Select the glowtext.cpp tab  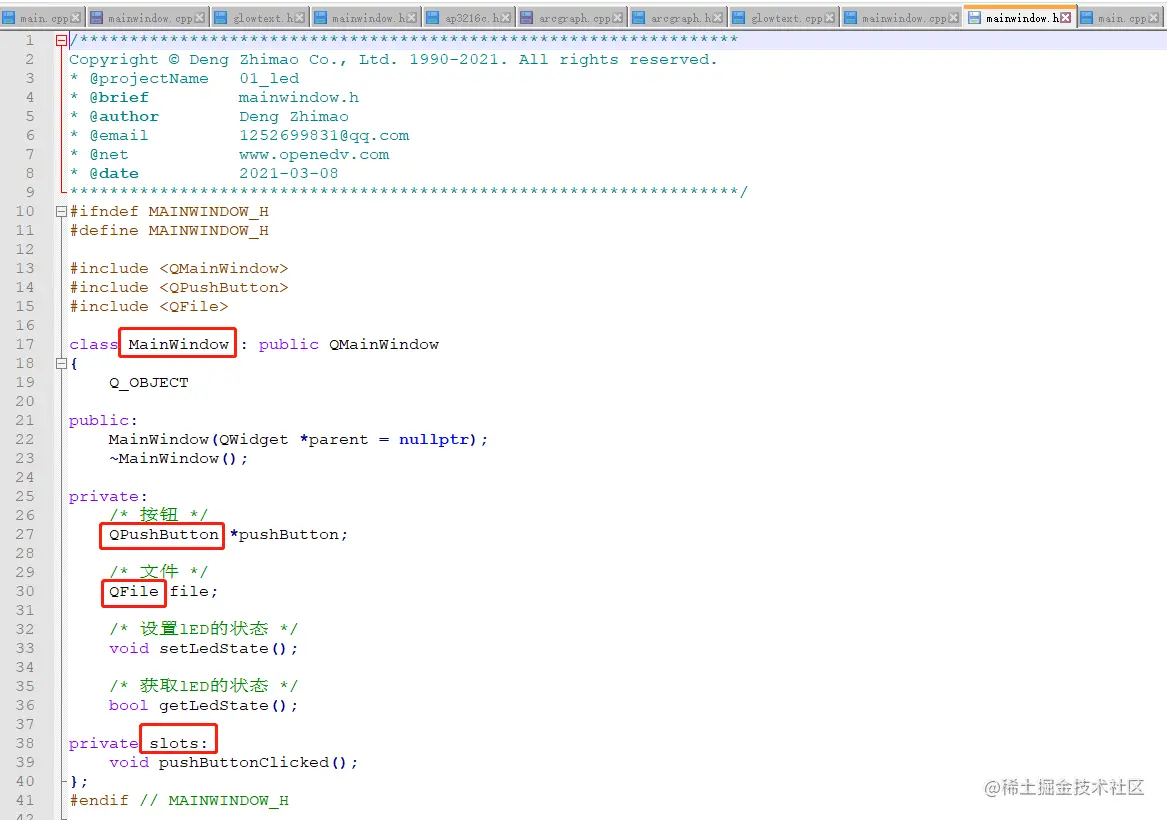coord(785,18)
